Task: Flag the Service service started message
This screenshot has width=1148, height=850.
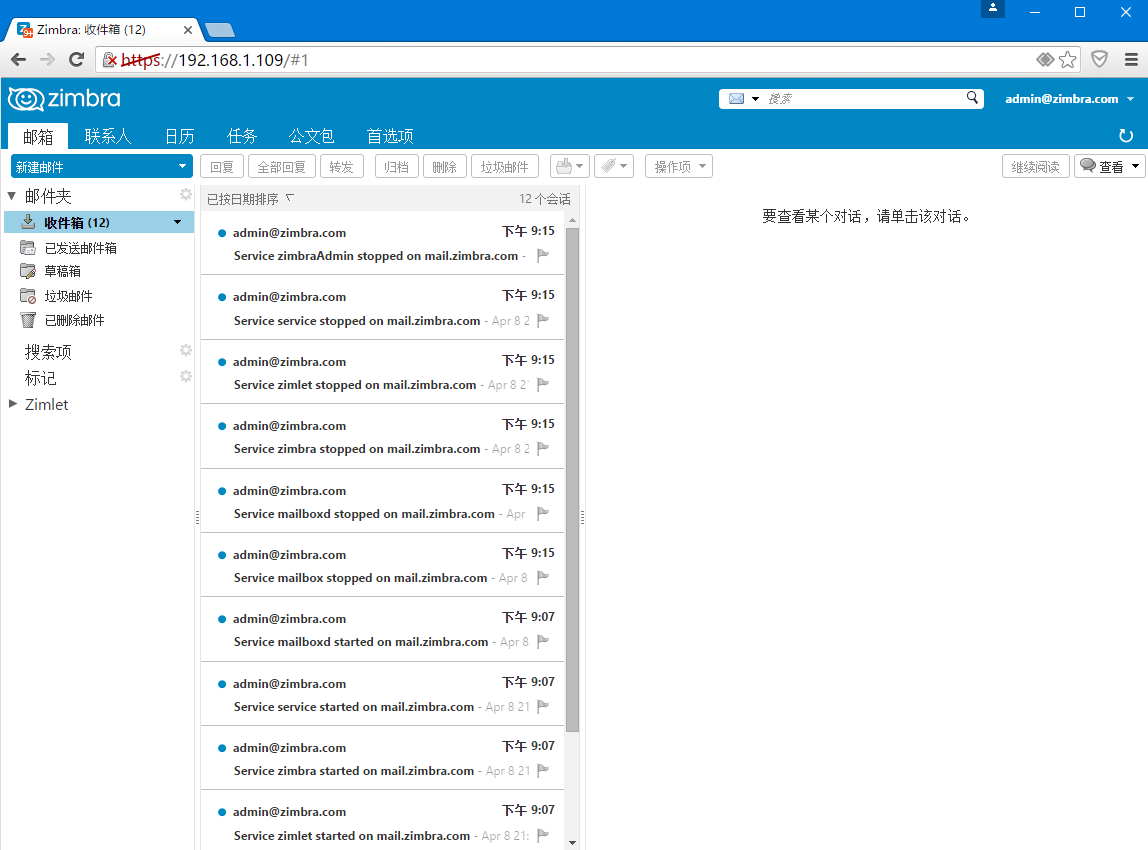Action: [x=543, y=706]
